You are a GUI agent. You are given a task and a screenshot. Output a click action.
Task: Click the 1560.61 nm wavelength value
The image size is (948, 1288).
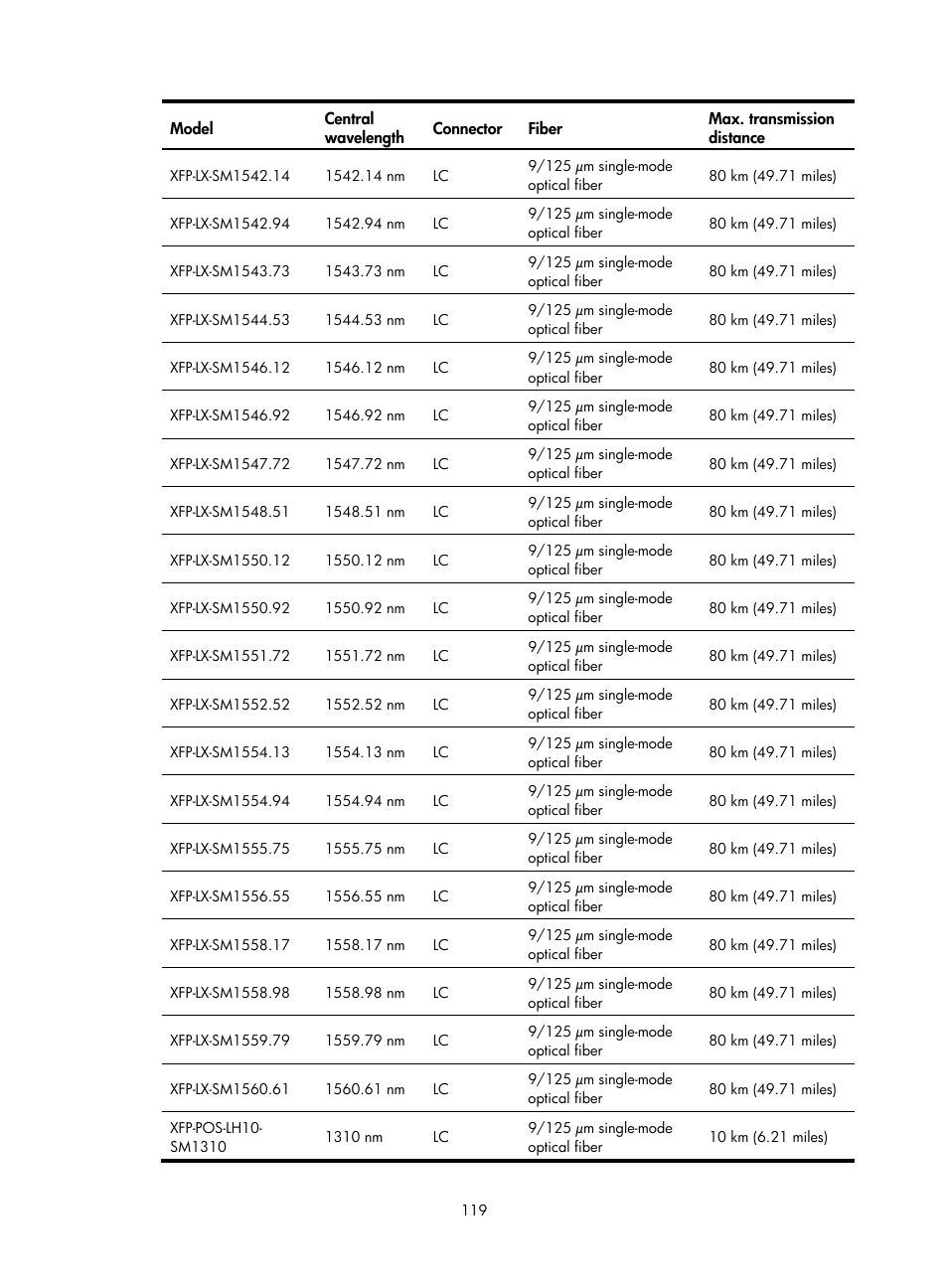(365, 1089)
